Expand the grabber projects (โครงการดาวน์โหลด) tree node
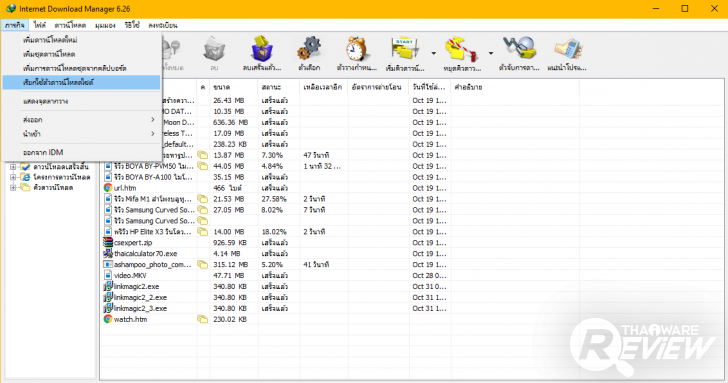The width and height of the screenshot is (728, 383). [x=13, y=177]
